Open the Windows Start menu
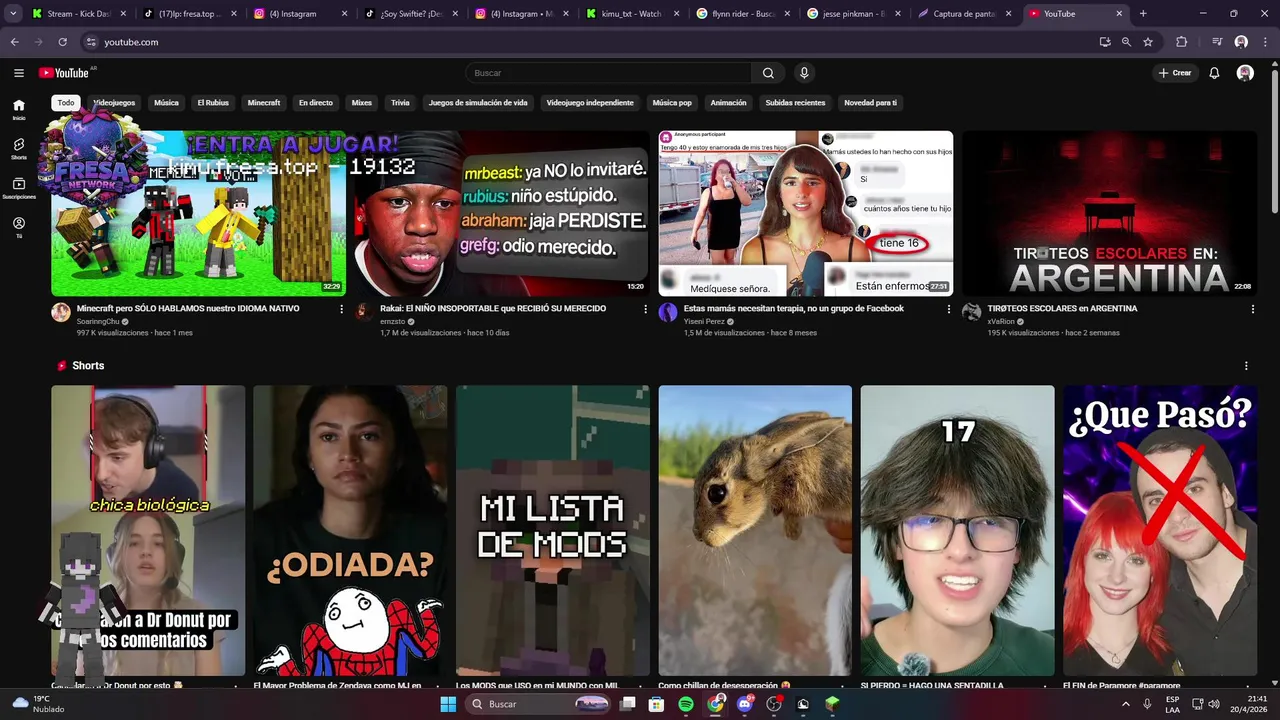Screen dimensions: 1280x720 point(448,704)
